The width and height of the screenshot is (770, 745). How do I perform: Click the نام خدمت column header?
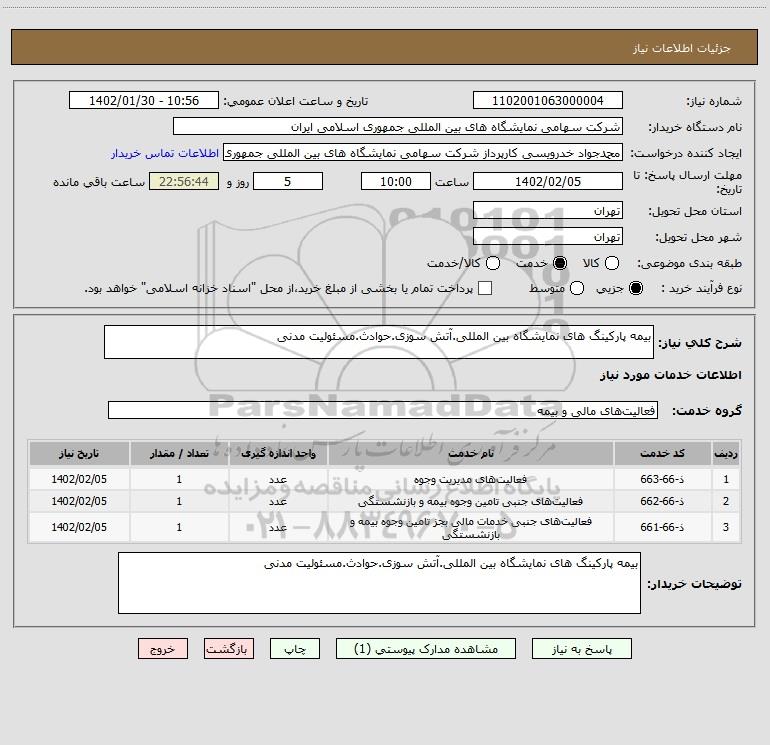(470, 453)
